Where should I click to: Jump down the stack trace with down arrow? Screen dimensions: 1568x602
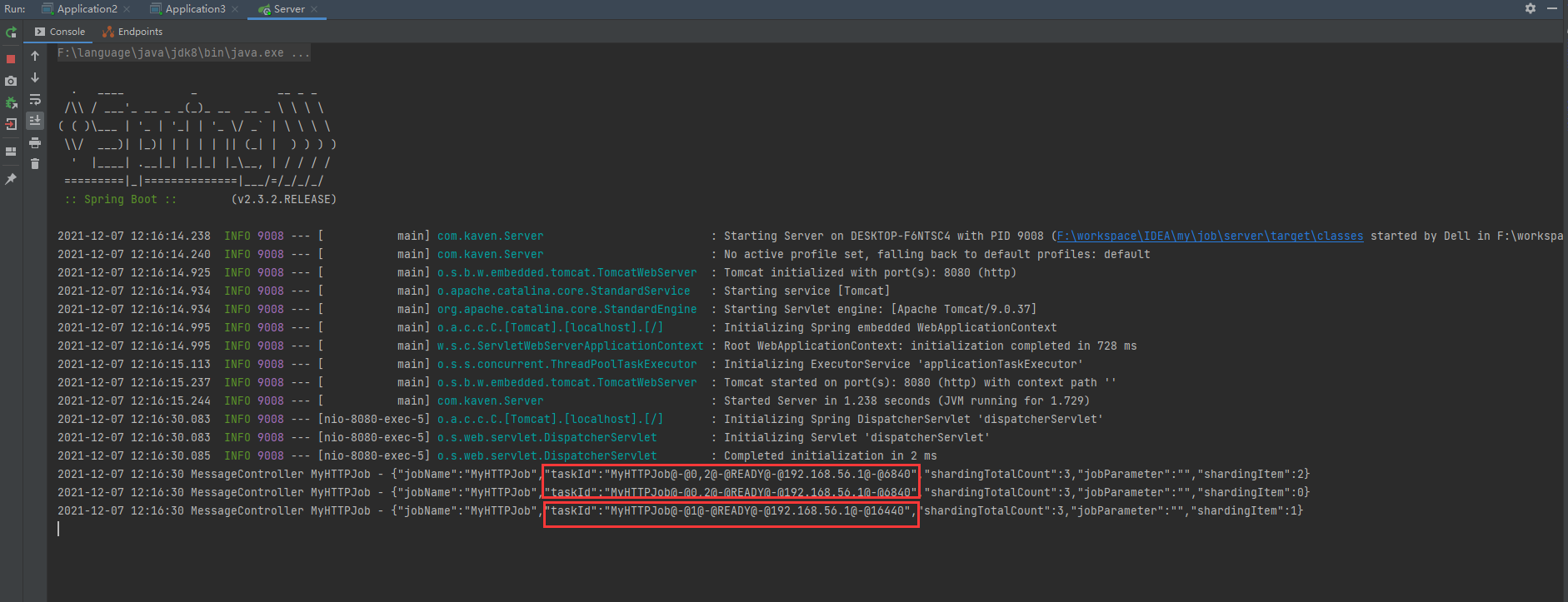(35, 77)
